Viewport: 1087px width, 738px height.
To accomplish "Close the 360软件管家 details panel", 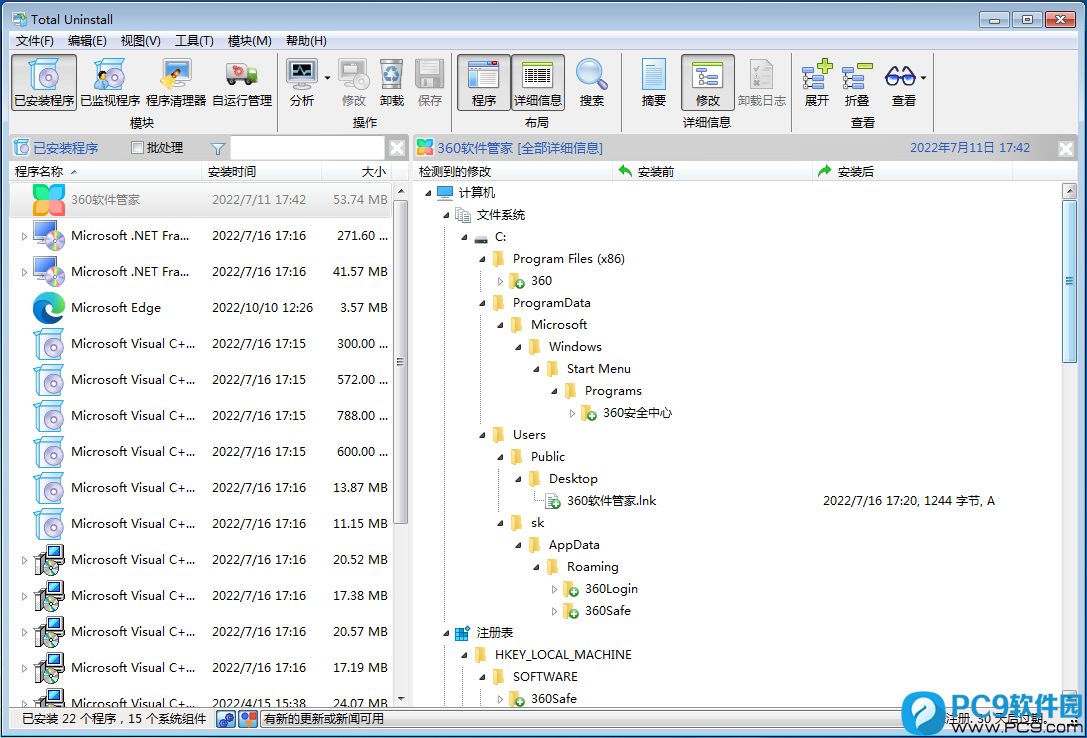I will click(x=1066, y=148).
